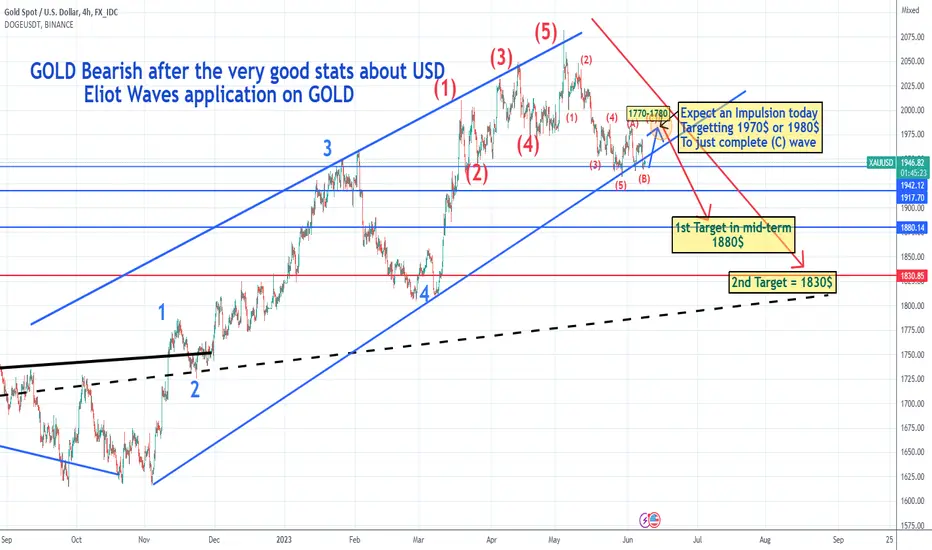Click the 1775.00 price scale value
The height and width of the screenshot is (550, 932).
[x=912, y=330]
